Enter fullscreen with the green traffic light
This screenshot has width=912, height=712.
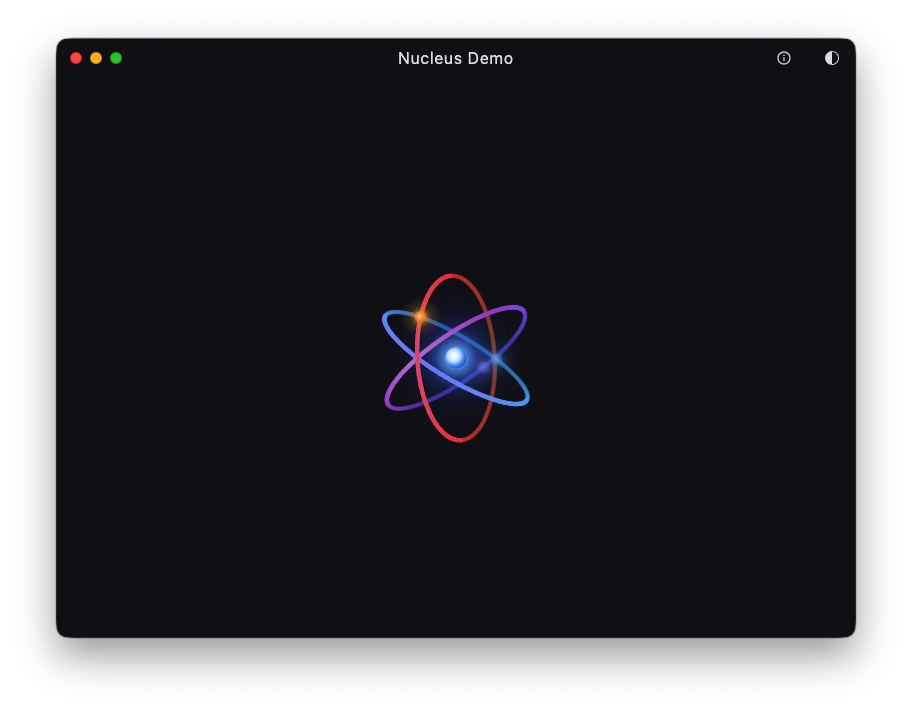tap(116, 58)
